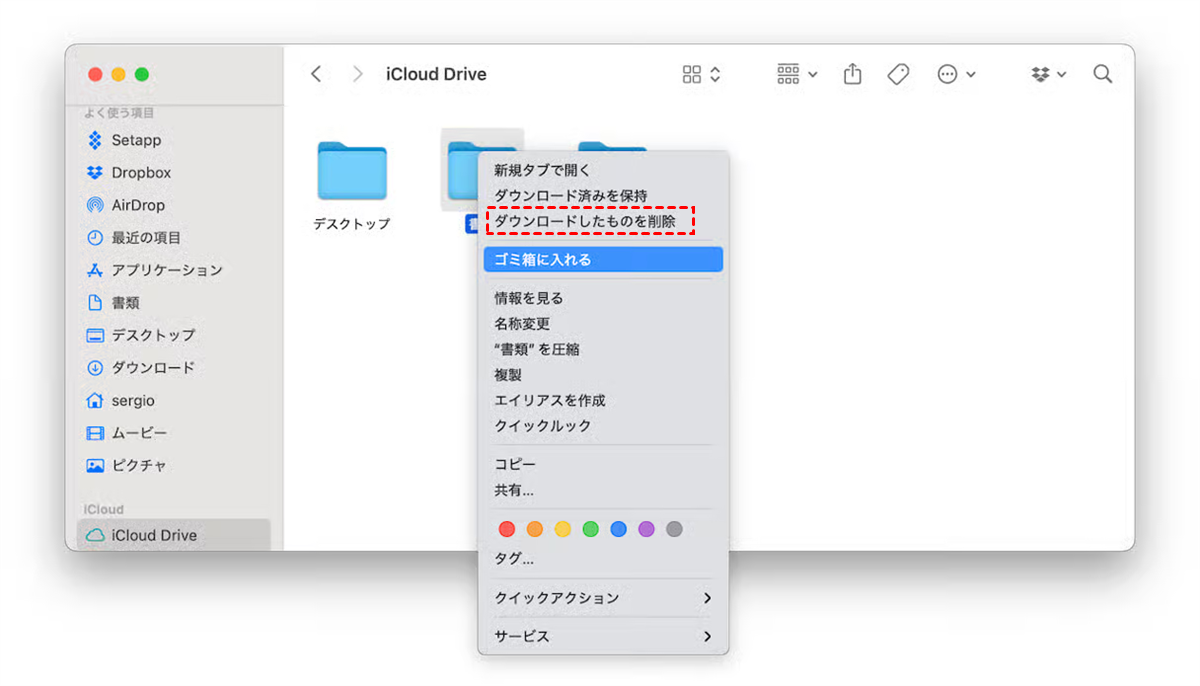Expand the クイックアクション submenu
The image size is (1200, 686).
pos(603,598)
